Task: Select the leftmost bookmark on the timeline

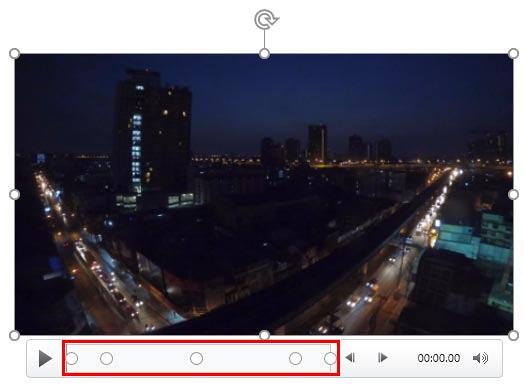Action: pos(72,359)
